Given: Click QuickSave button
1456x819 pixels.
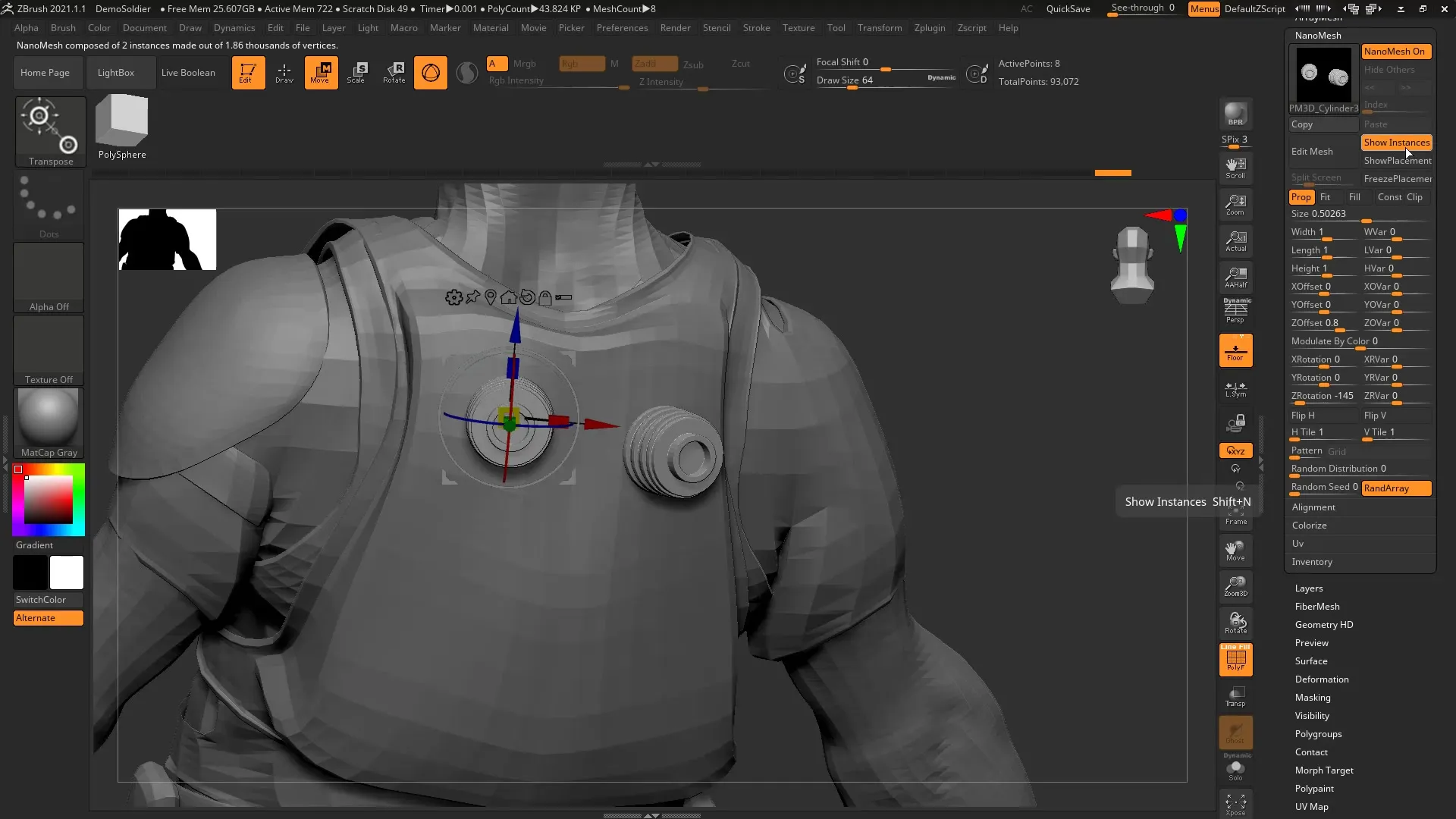Looking at the screenshot, I should pyautogui.click(x=1068, y=9).
